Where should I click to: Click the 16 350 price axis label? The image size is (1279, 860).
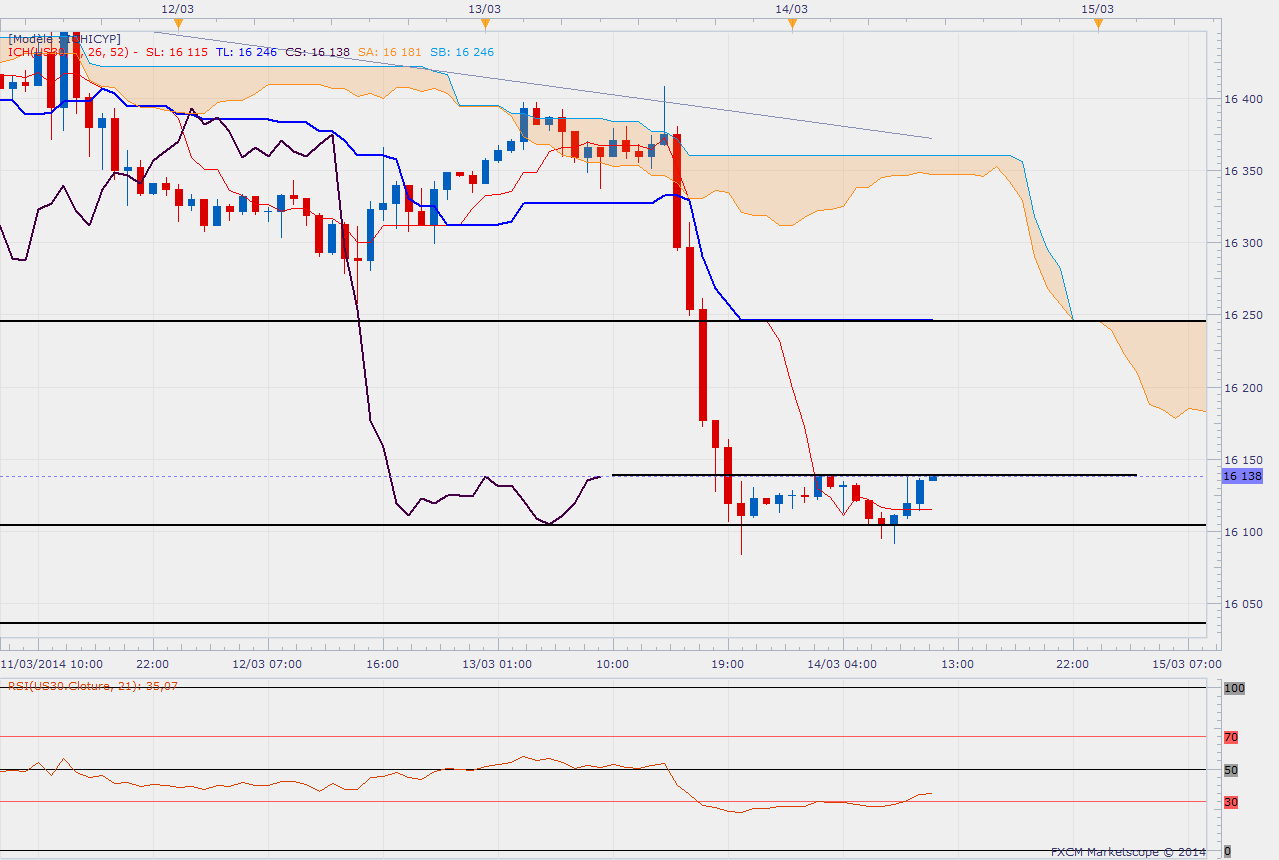click(x=1243, y=170)
